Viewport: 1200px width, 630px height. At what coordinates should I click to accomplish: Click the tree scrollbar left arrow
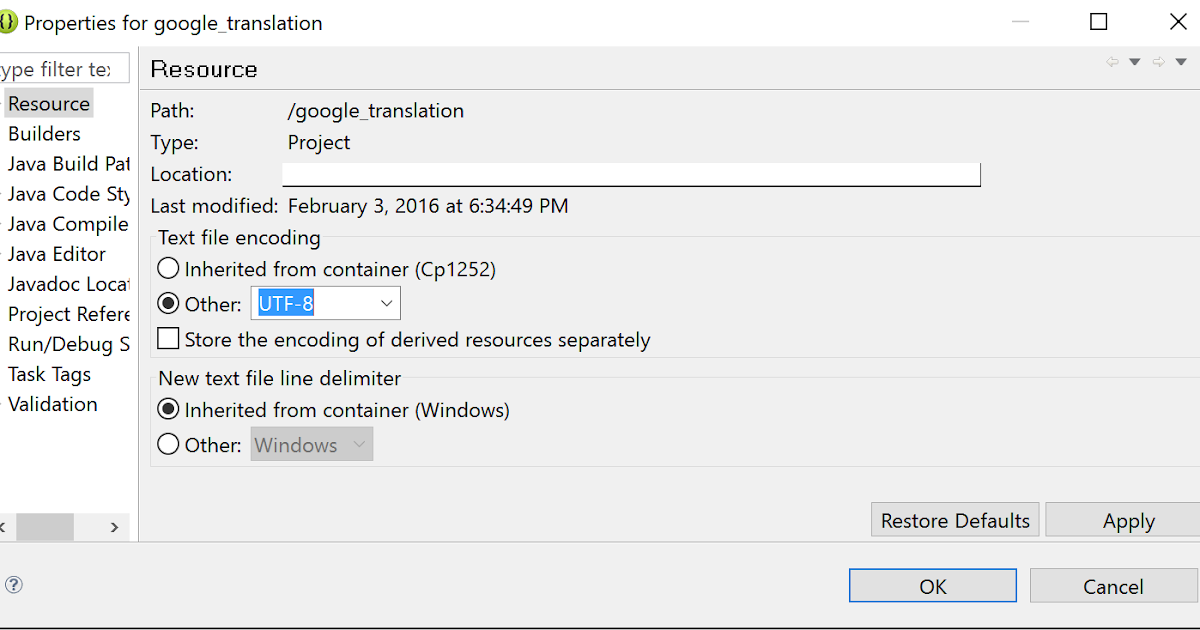pyautogui.click(x=4, y=526)
